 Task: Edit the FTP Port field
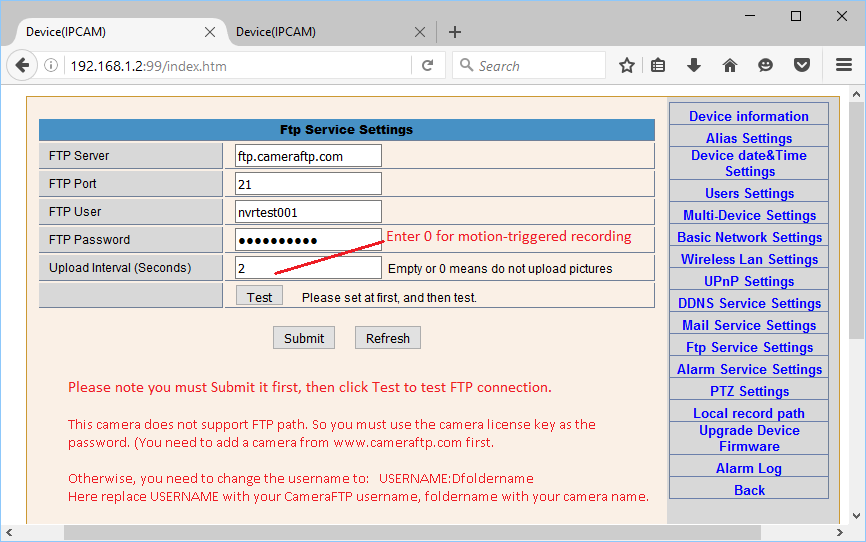[x=308, y=184]
